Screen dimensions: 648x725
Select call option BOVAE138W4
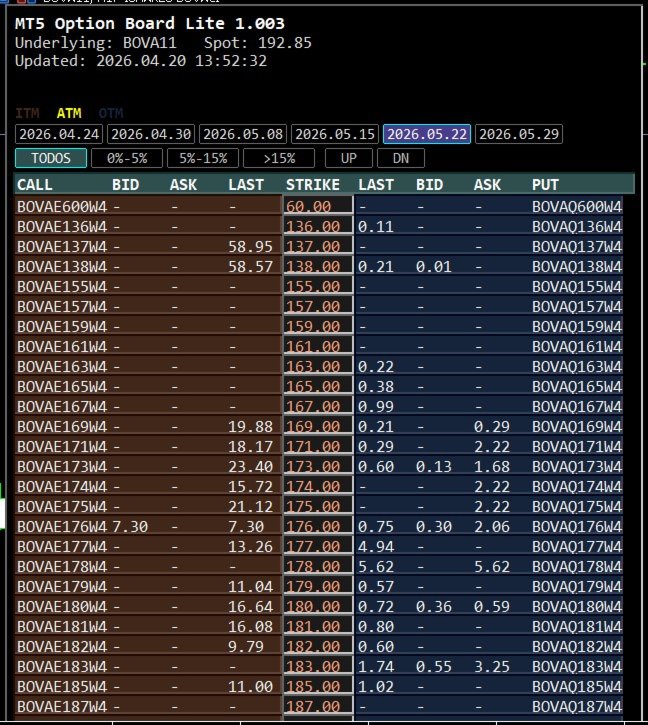(62, 266)
